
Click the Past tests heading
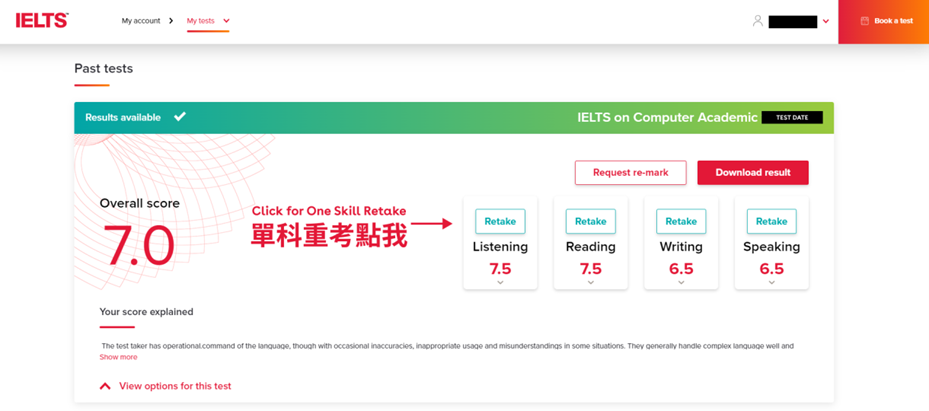tap(104, 69)
